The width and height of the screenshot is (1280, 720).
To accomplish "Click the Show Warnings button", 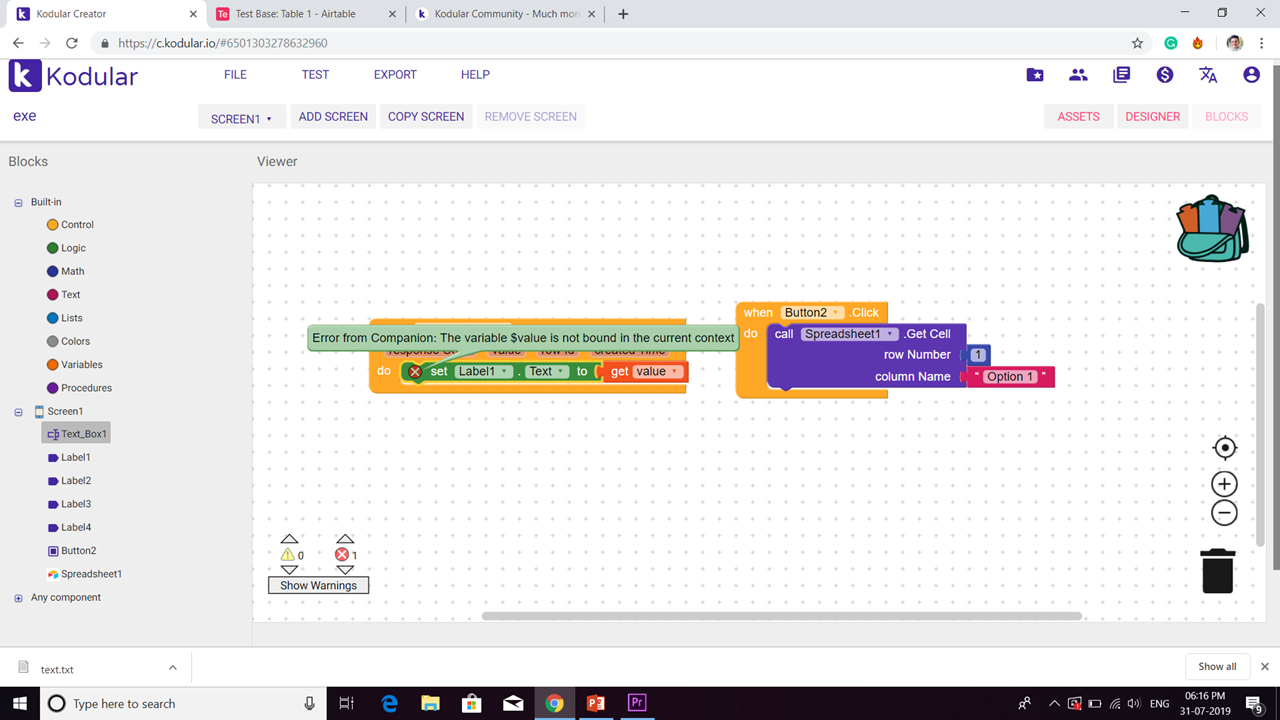I will (x=318, y=585).
